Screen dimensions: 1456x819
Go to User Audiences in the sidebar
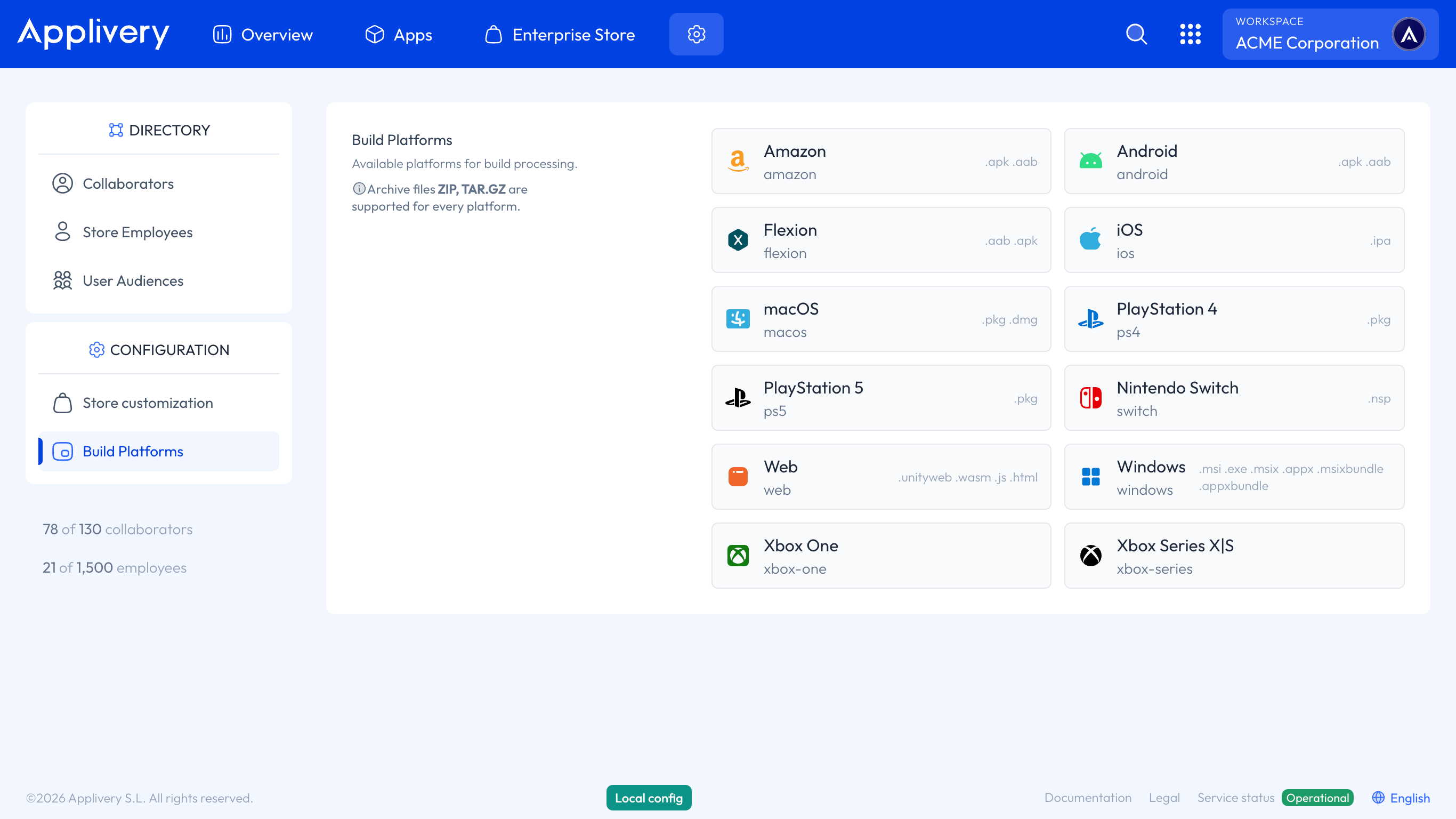[159, 280]
